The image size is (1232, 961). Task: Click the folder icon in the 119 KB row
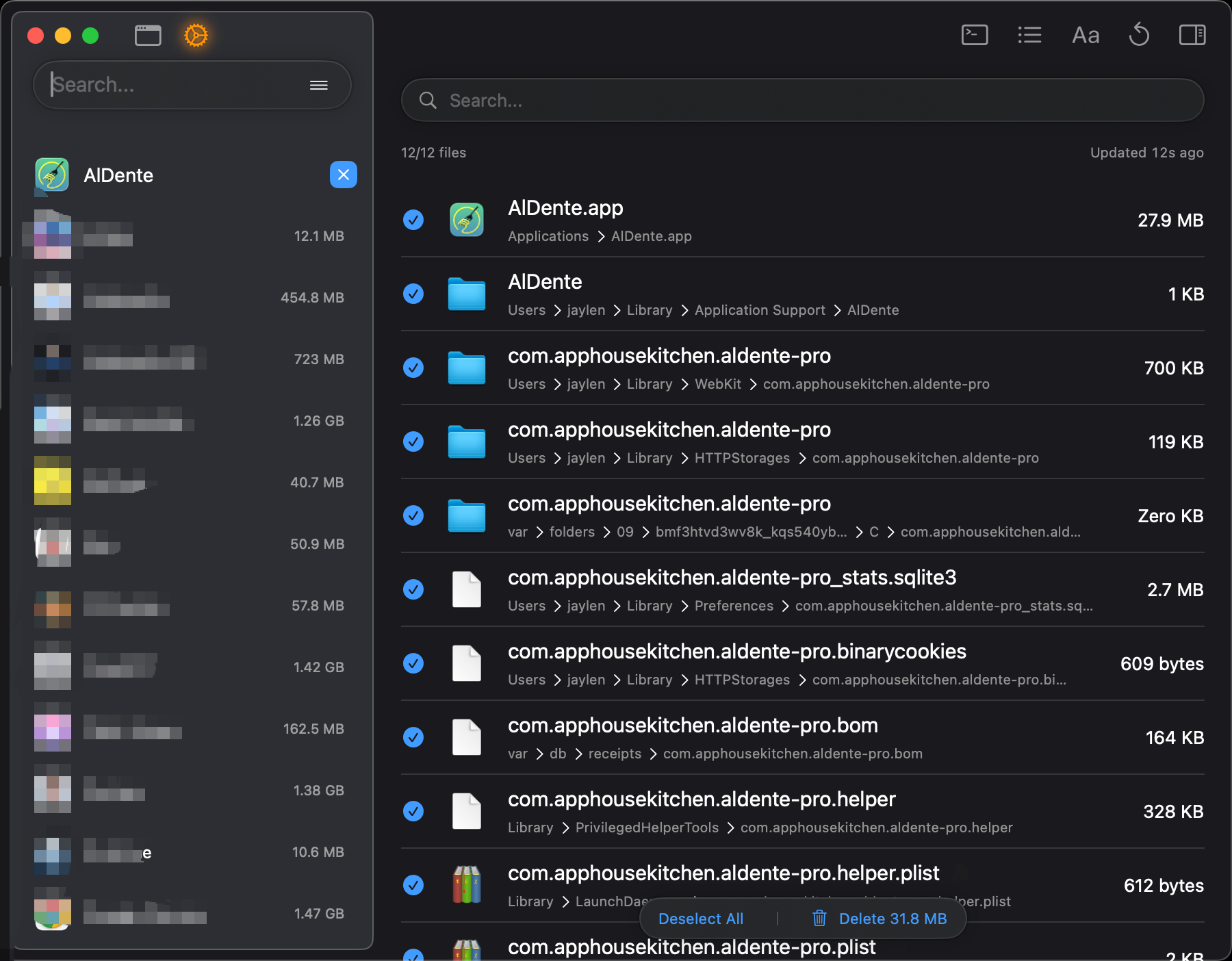(x=467, y=441)
